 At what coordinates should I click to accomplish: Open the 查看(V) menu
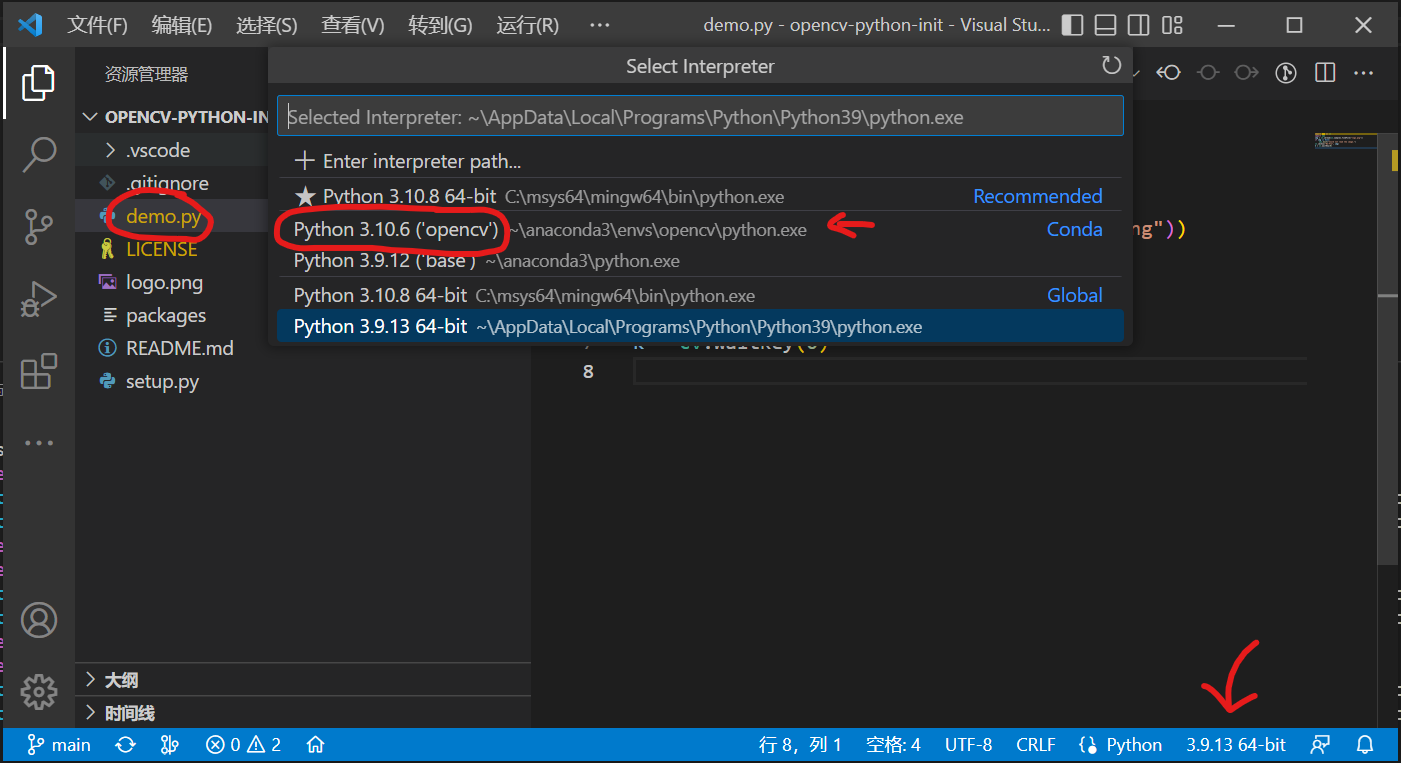pyautogui.click(x=352, y=25)
